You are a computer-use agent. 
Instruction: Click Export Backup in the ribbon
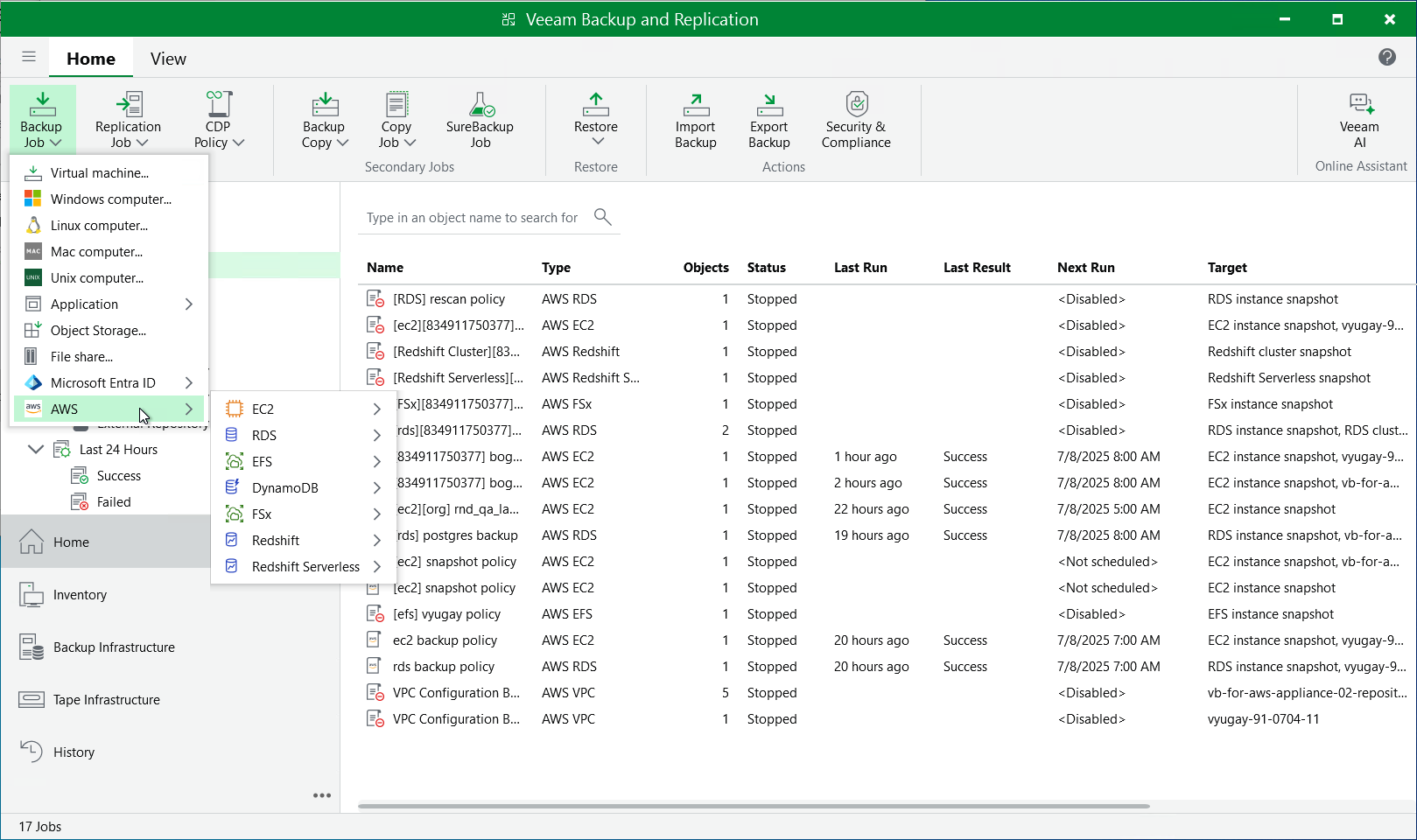pos(768,119)
